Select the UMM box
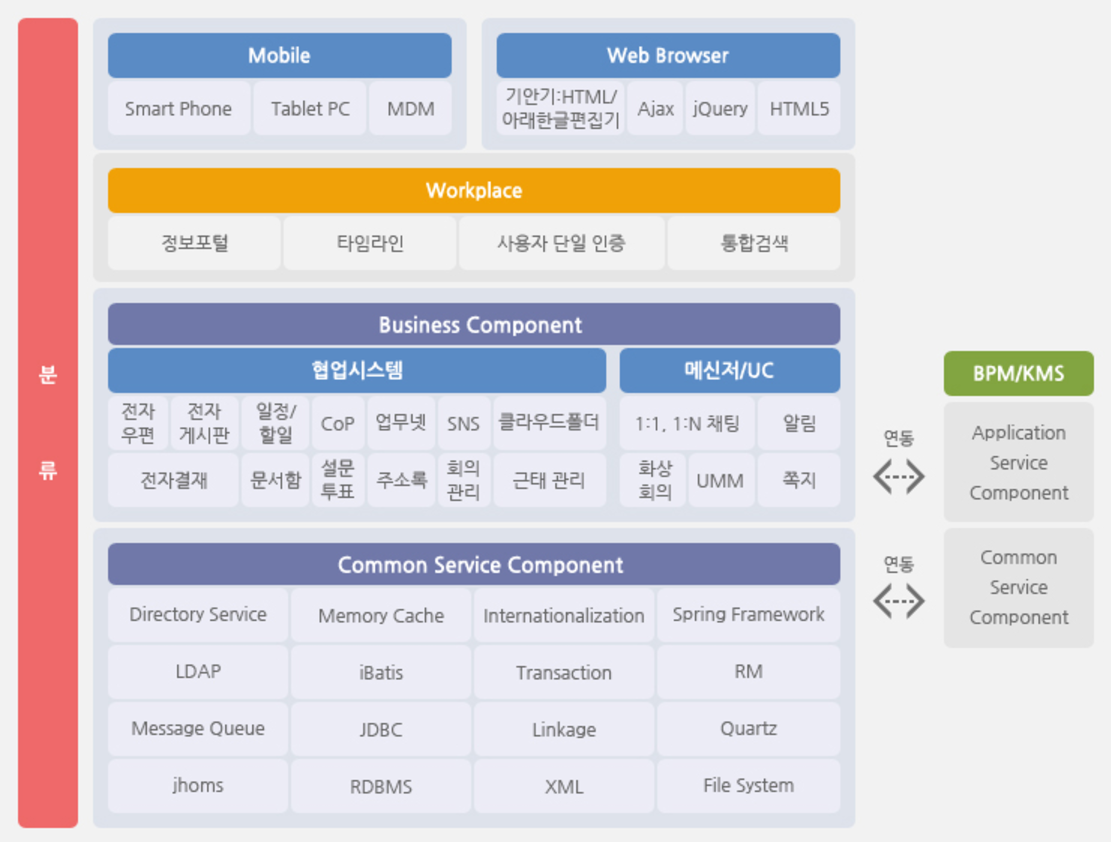The width and height of the screenshot is (1111, 842). [x=721, y=480]
